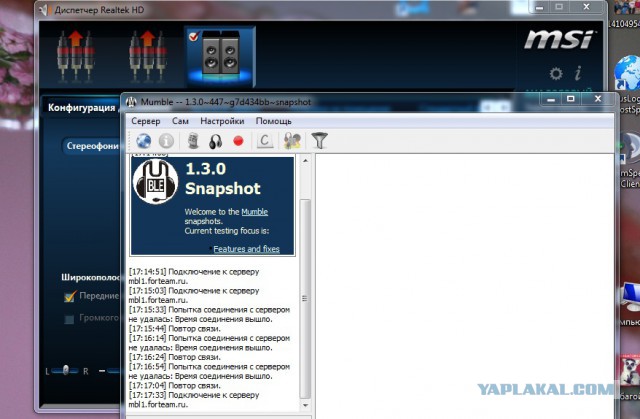Click the '[17:16:24] Повтор связи.' log entry

point(175,357)
